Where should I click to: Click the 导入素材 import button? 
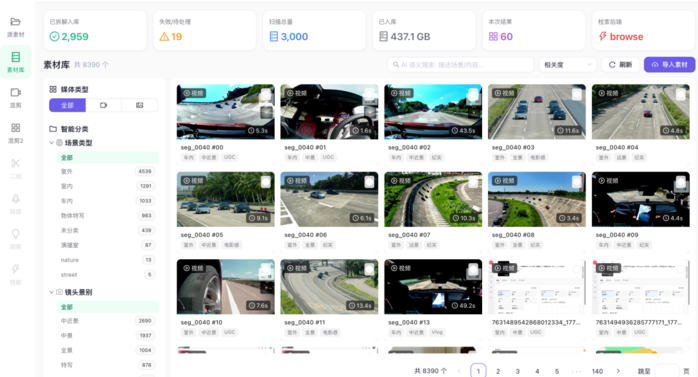coord(670,65)
